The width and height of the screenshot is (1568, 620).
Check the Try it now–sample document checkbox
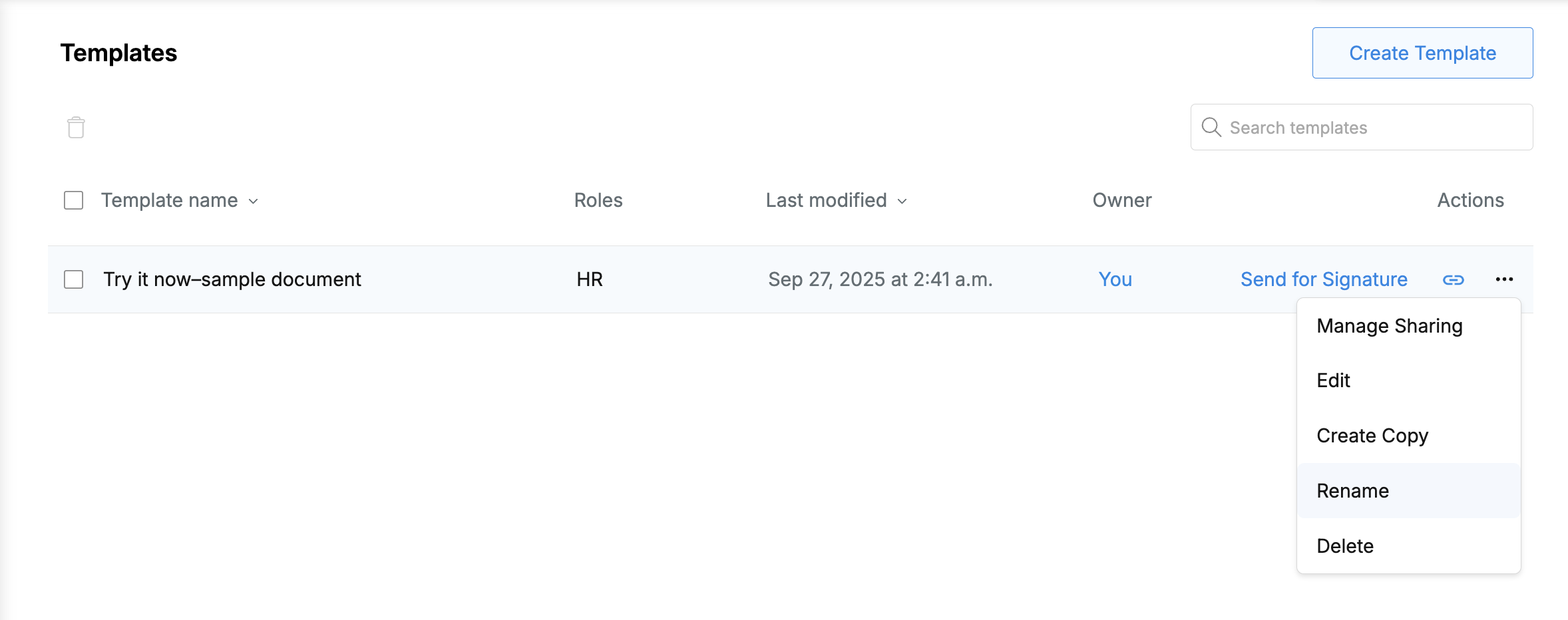(x=73, y=279)
